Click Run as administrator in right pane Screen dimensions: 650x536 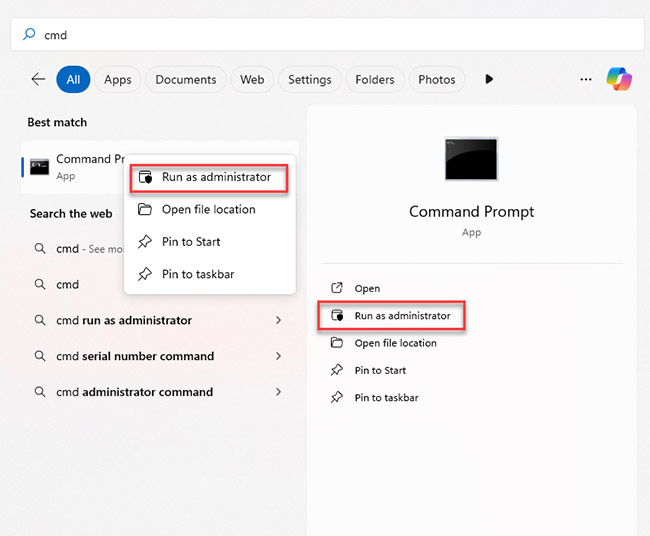coord(402,316)
